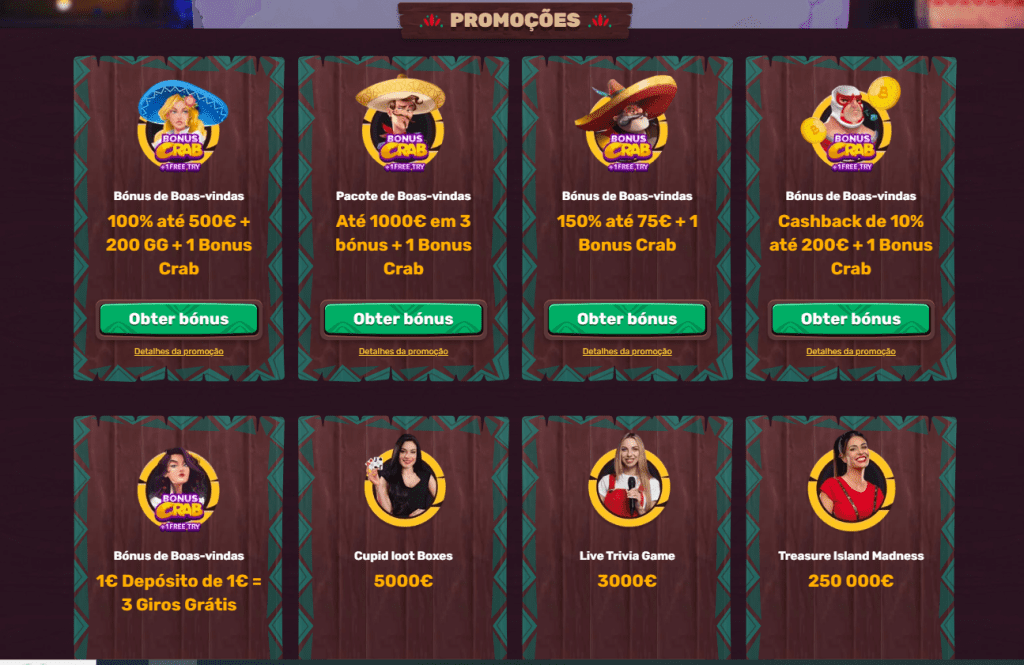
Task: Click the blue sombrero woman Bonus Crab icon
Action: pyautogui.click(x=180, y=125)
